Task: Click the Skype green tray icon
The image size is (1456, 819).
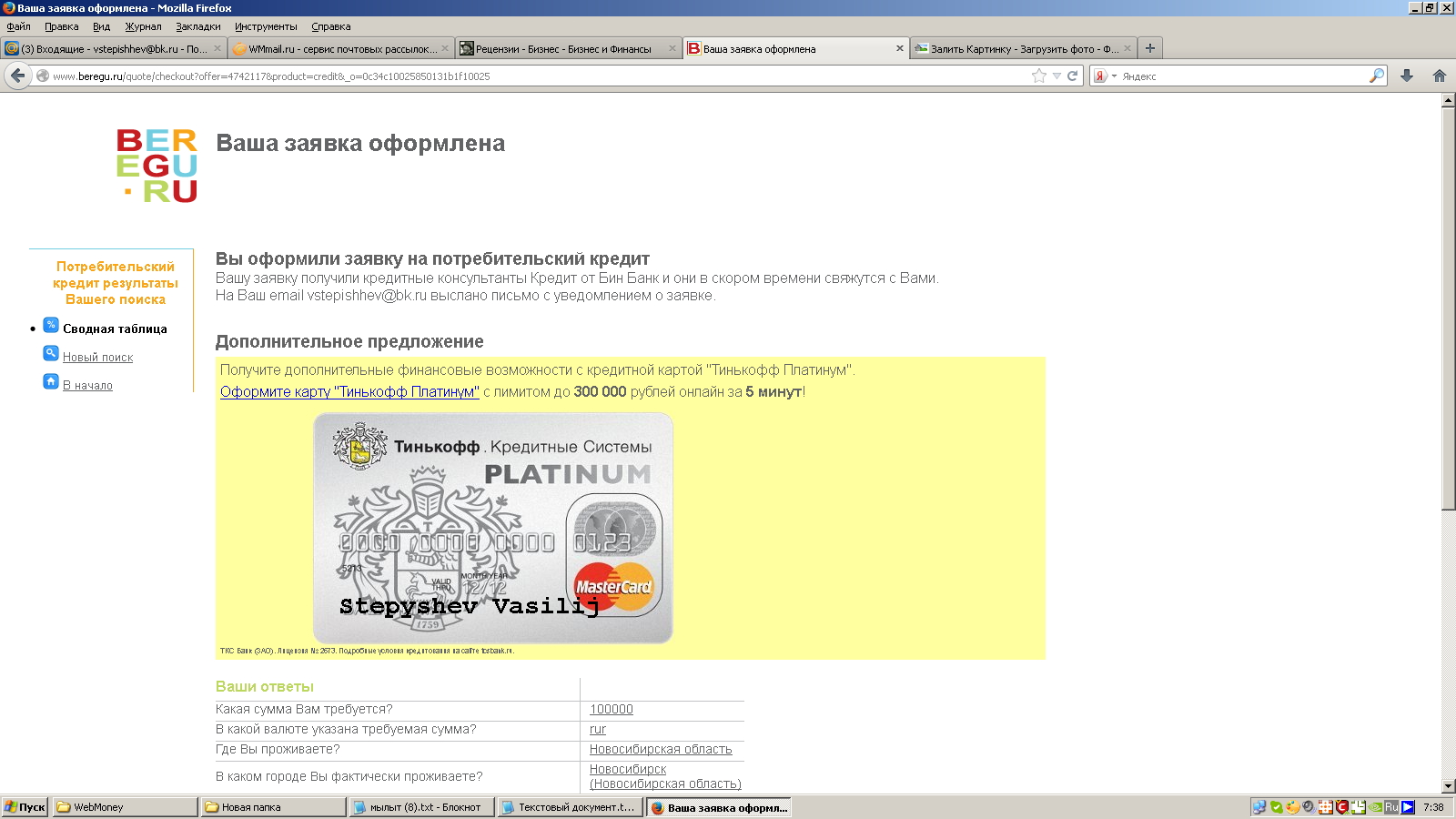Action: (1276, 807)
